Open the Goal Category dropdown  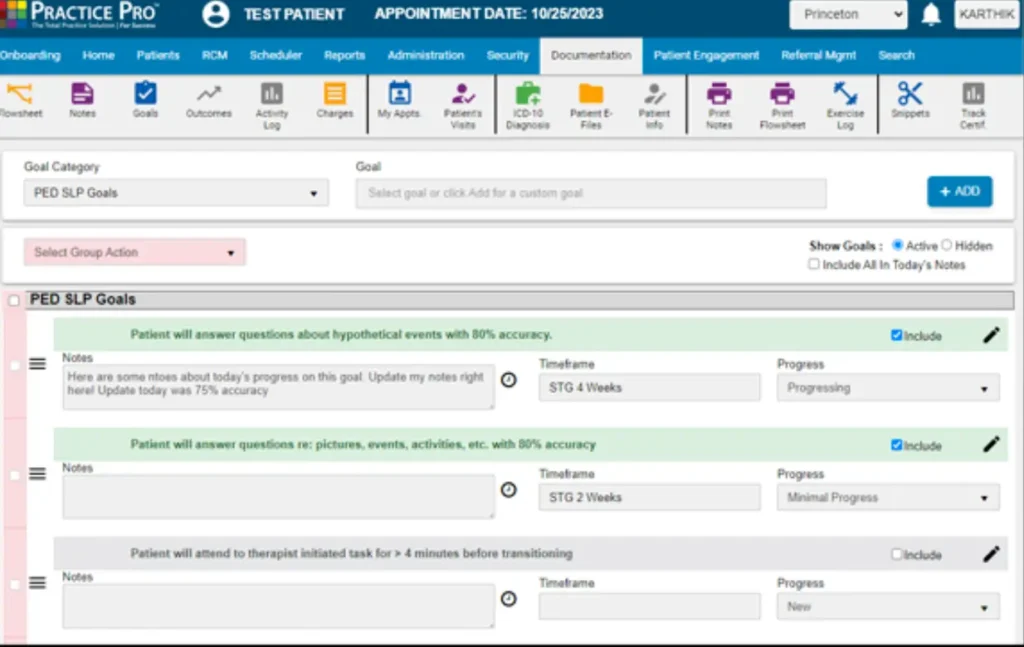(x=175, y=192)
